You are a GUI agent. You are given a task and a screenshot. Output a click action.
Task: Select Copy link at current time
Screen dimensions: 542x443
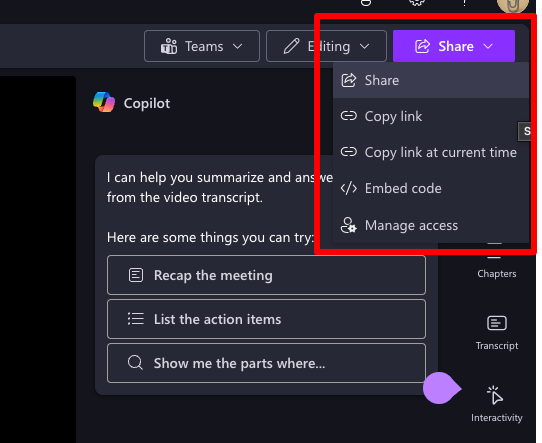click(431, 152)
